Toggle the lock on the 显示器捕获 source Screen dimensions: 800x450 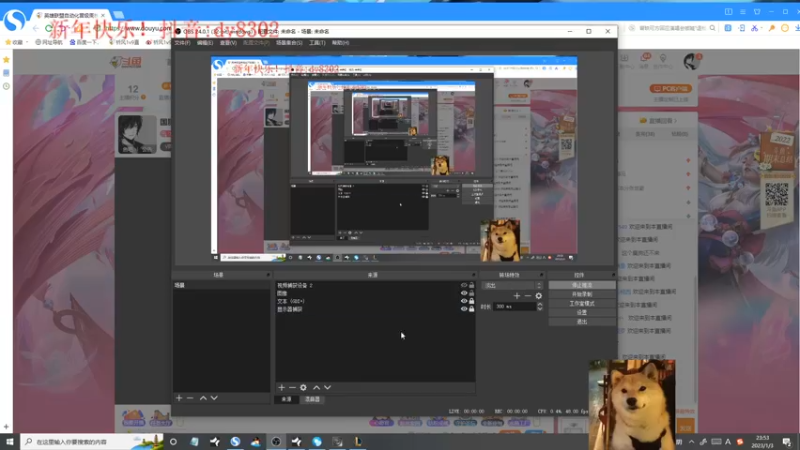(x=471, y=309)
